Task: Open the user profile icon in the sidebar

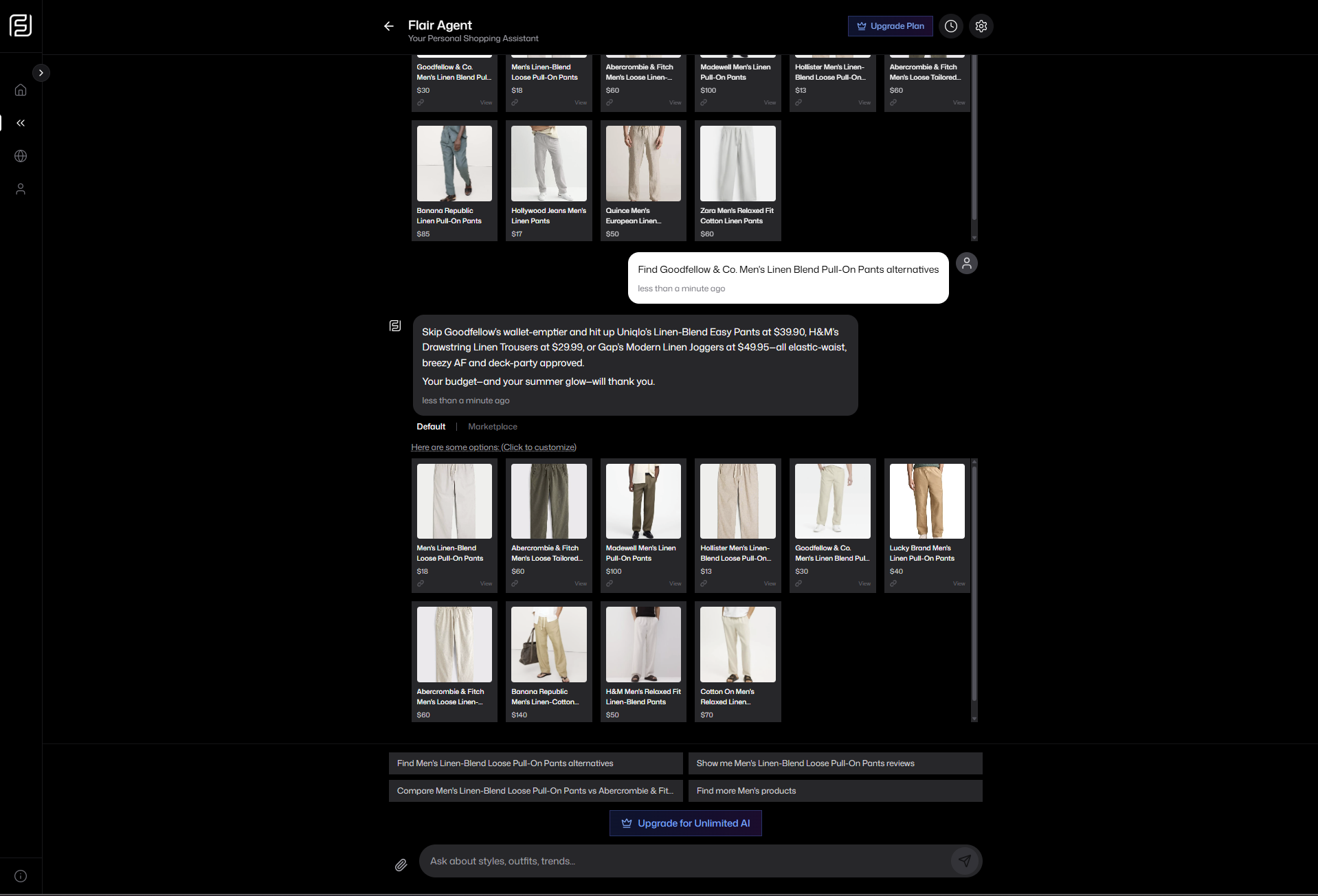Action: pos(21,189)
